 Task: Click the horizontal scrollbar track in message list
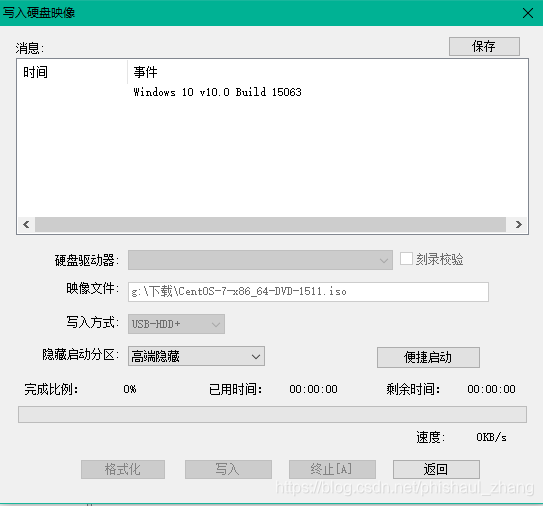tap(270, 224)
